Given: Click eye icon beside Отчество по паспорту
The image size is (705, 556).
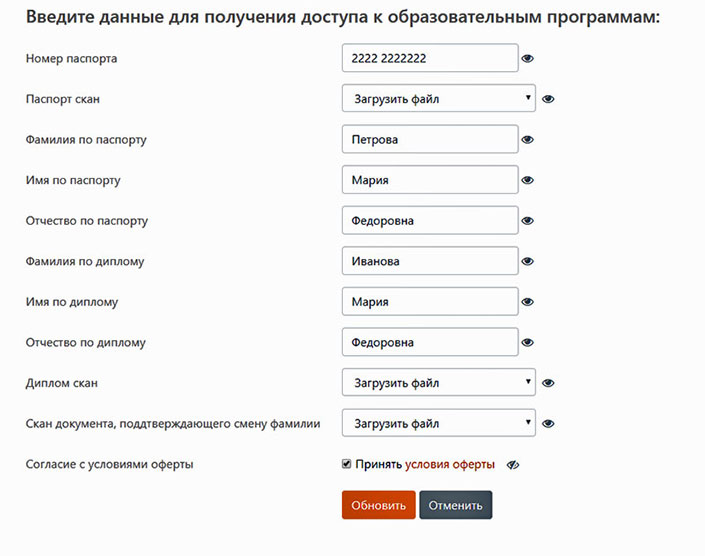Looking at the screenshot, I should point(527,221).
